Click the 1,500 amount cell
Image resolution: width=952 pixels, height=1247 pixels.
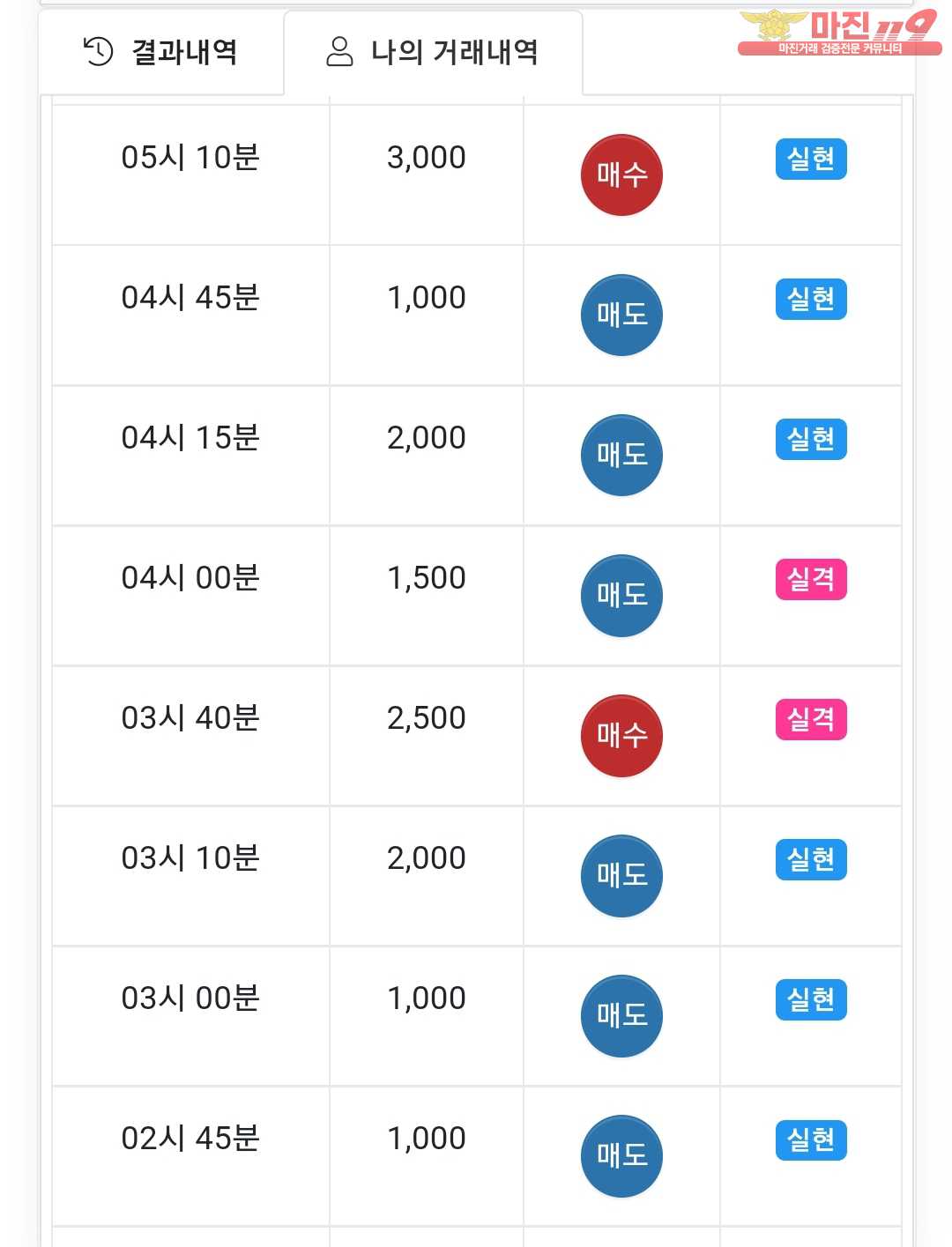pyautogui.click(x=427, y=578)
